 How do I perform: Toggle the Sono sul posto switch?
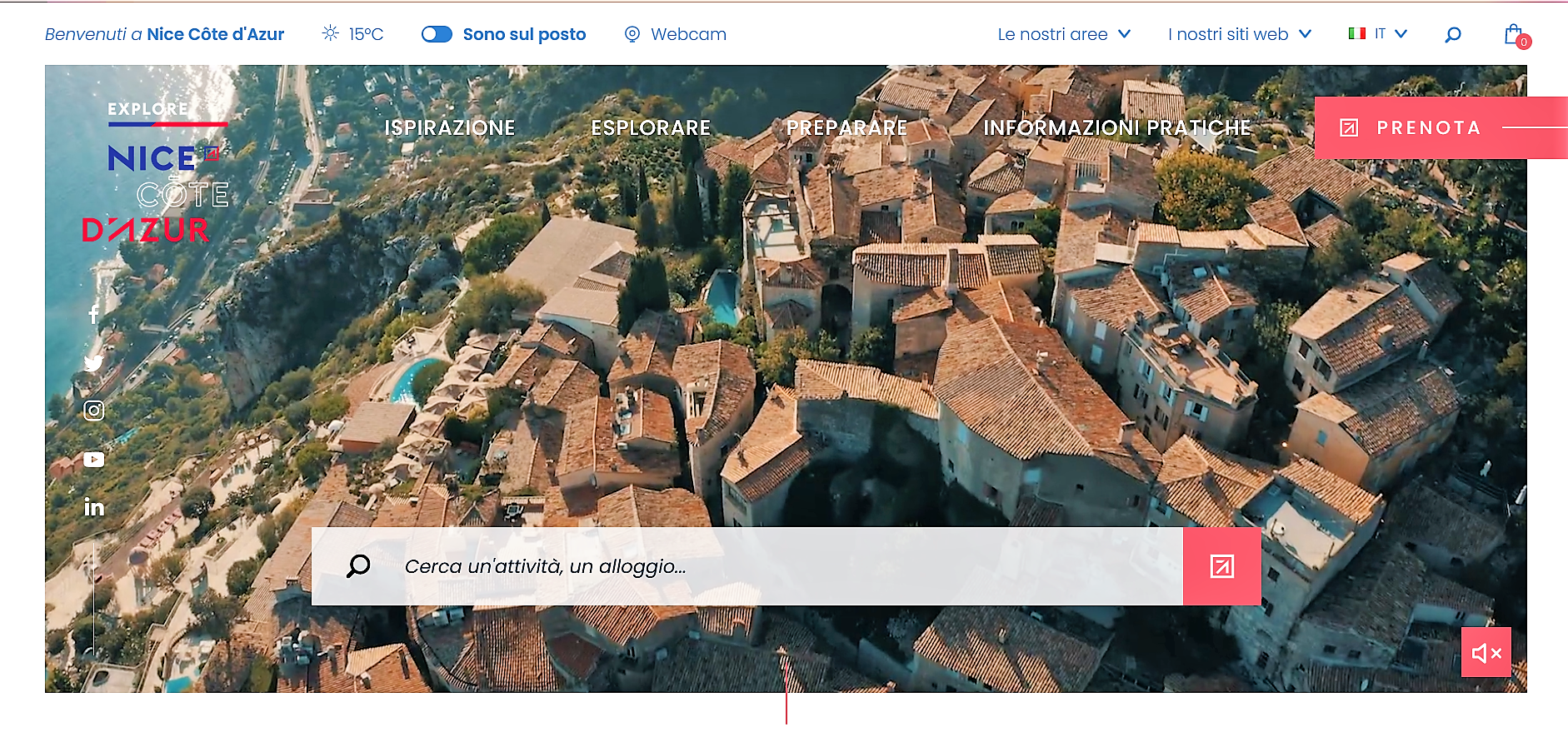437,34
